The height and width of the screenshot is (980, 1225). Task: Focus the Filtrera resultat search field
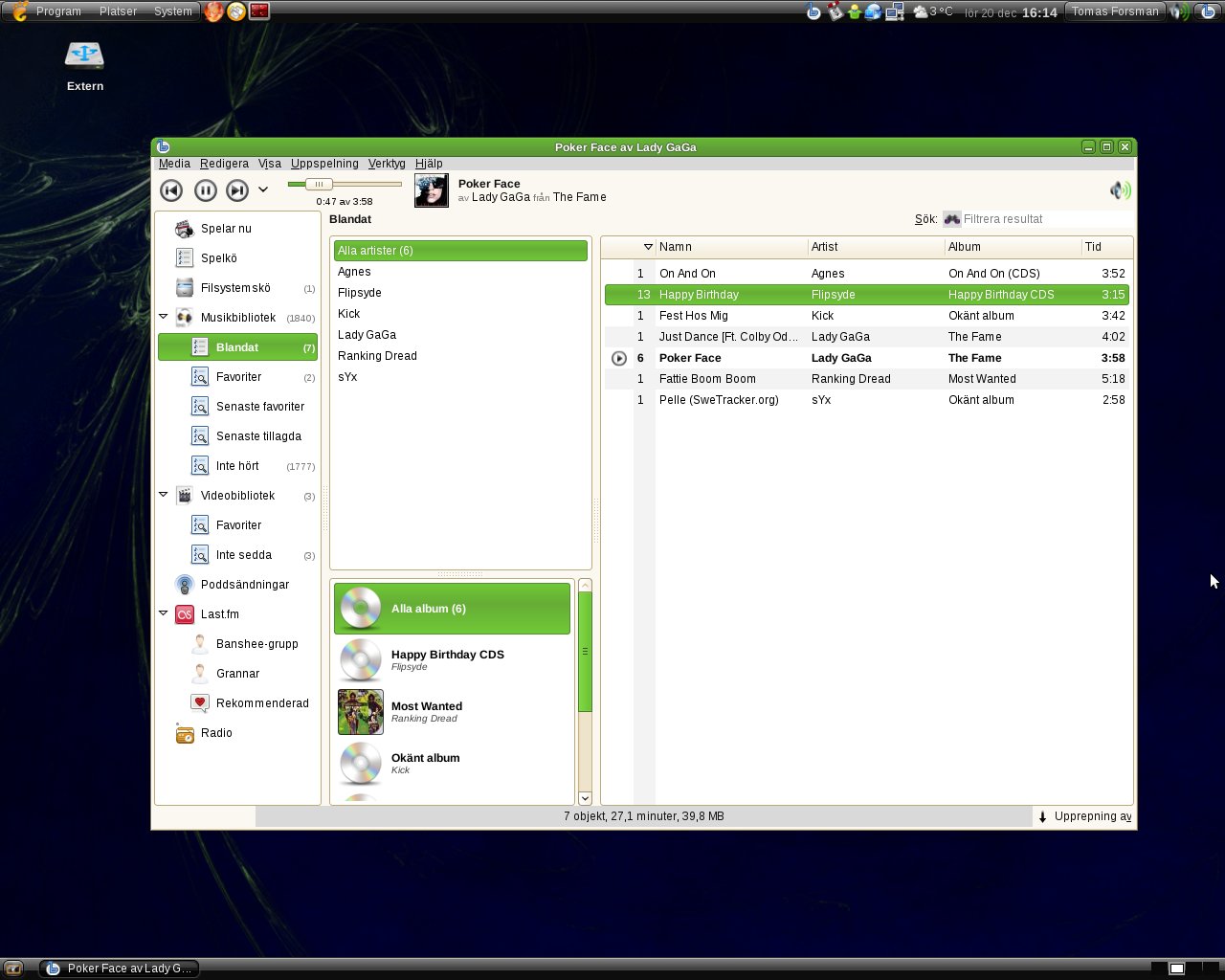1047,219
